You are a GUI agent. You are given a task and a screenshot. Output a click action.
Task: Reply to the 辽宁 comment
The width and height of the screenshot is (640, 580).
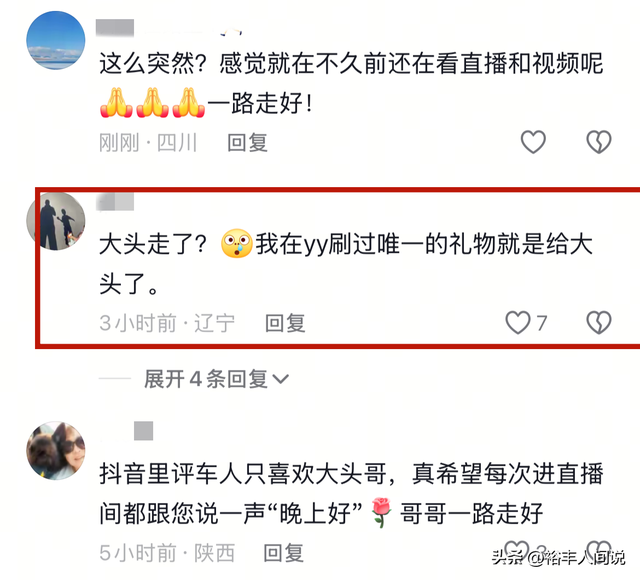pyautogui.click(x=285, y=323)
